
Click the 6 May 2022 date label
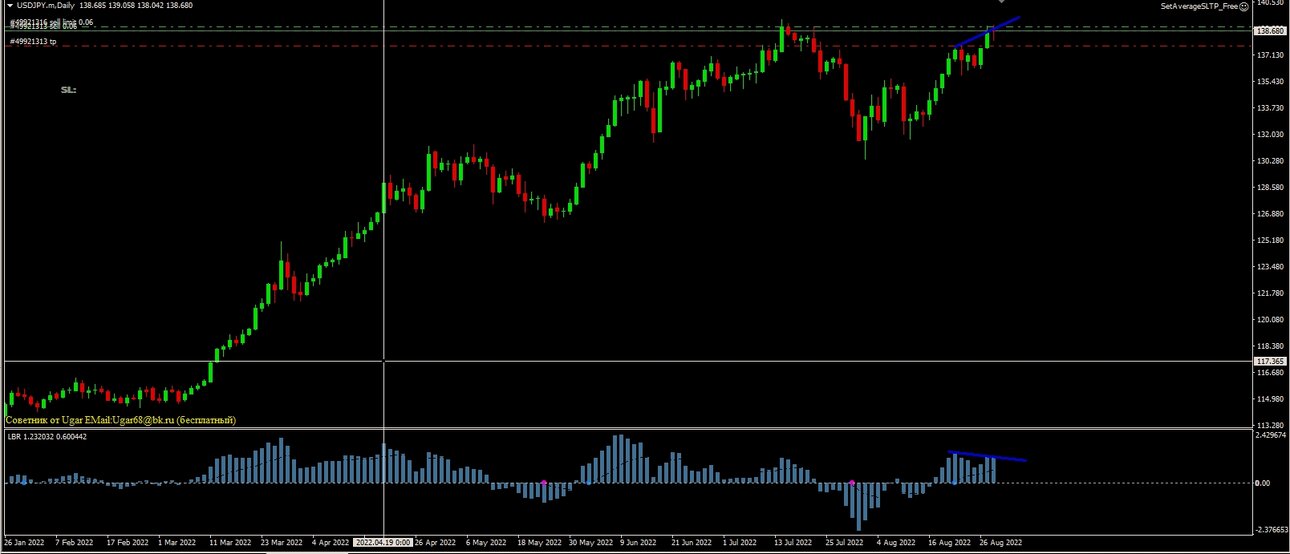point(485,543)
